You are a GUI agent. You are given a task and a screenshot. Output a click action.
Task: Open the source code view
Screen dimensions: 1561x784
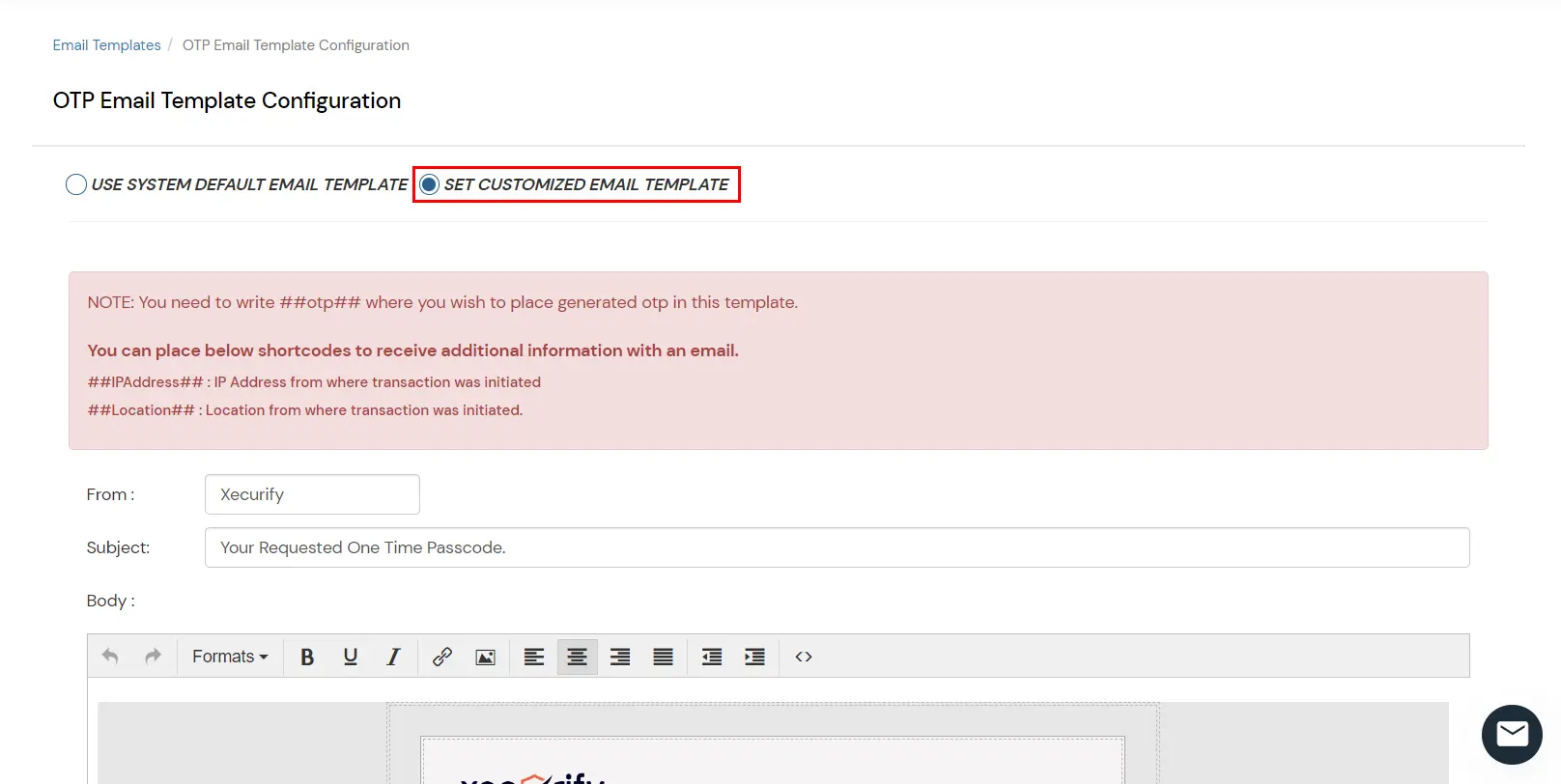[804, 657]
